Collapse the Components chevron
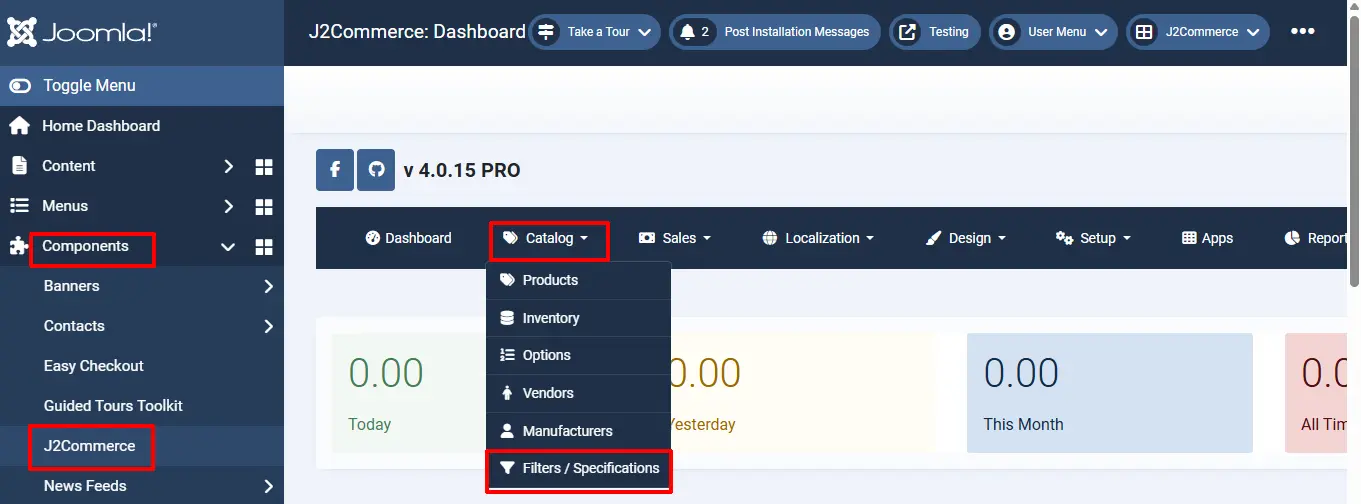1361x504 pixels. [x=228, y=246]
